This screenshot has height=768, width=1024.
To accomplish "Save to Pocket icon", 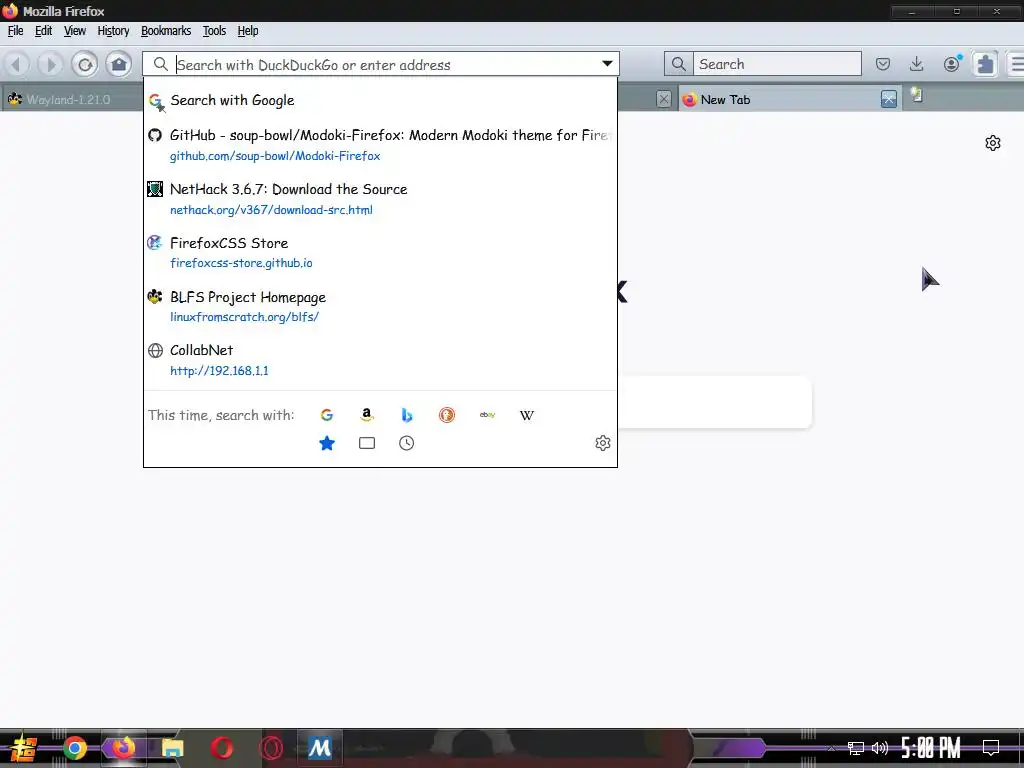I will [883, 64].
